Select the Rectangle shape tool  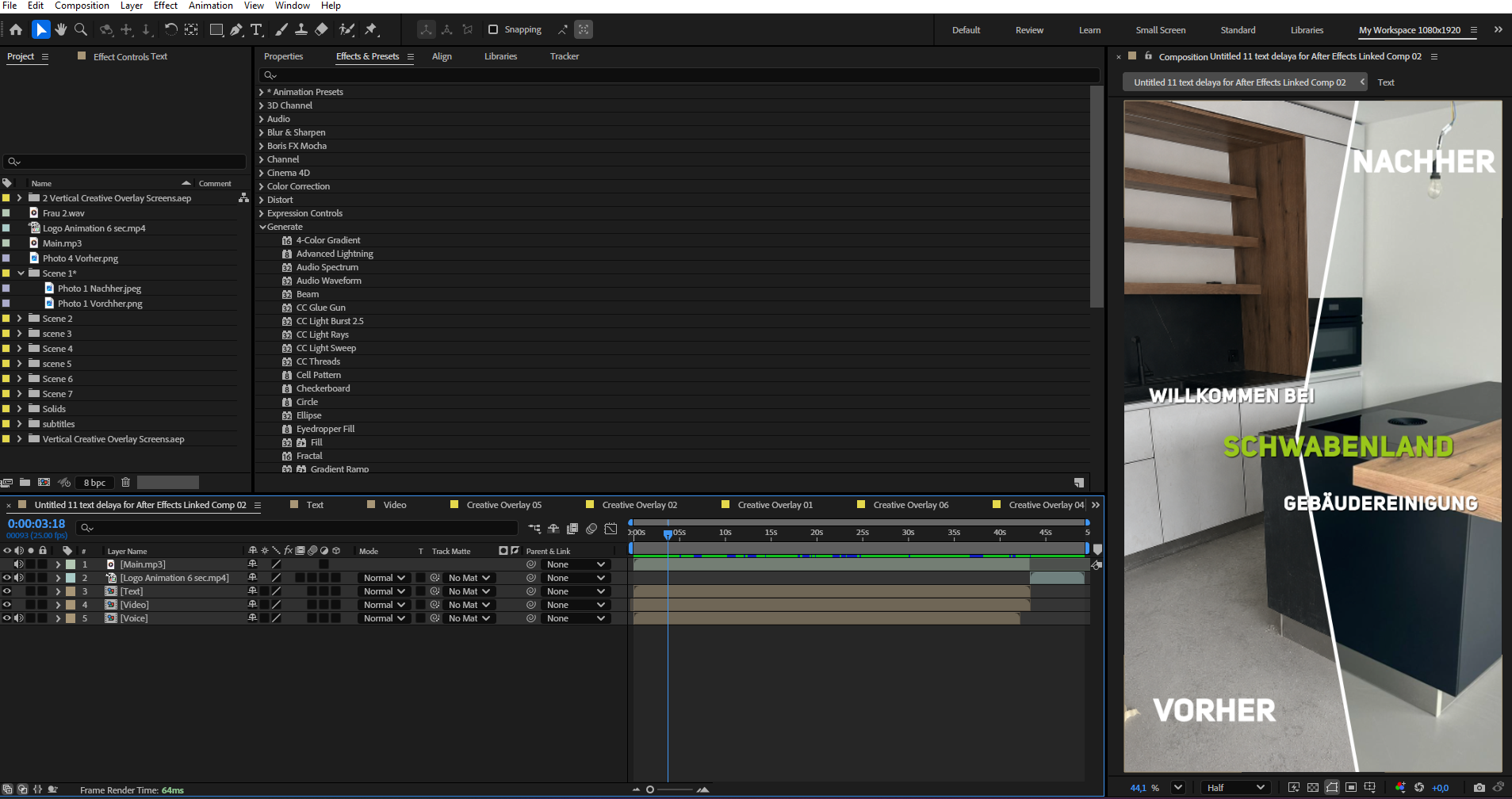point(216,29)
